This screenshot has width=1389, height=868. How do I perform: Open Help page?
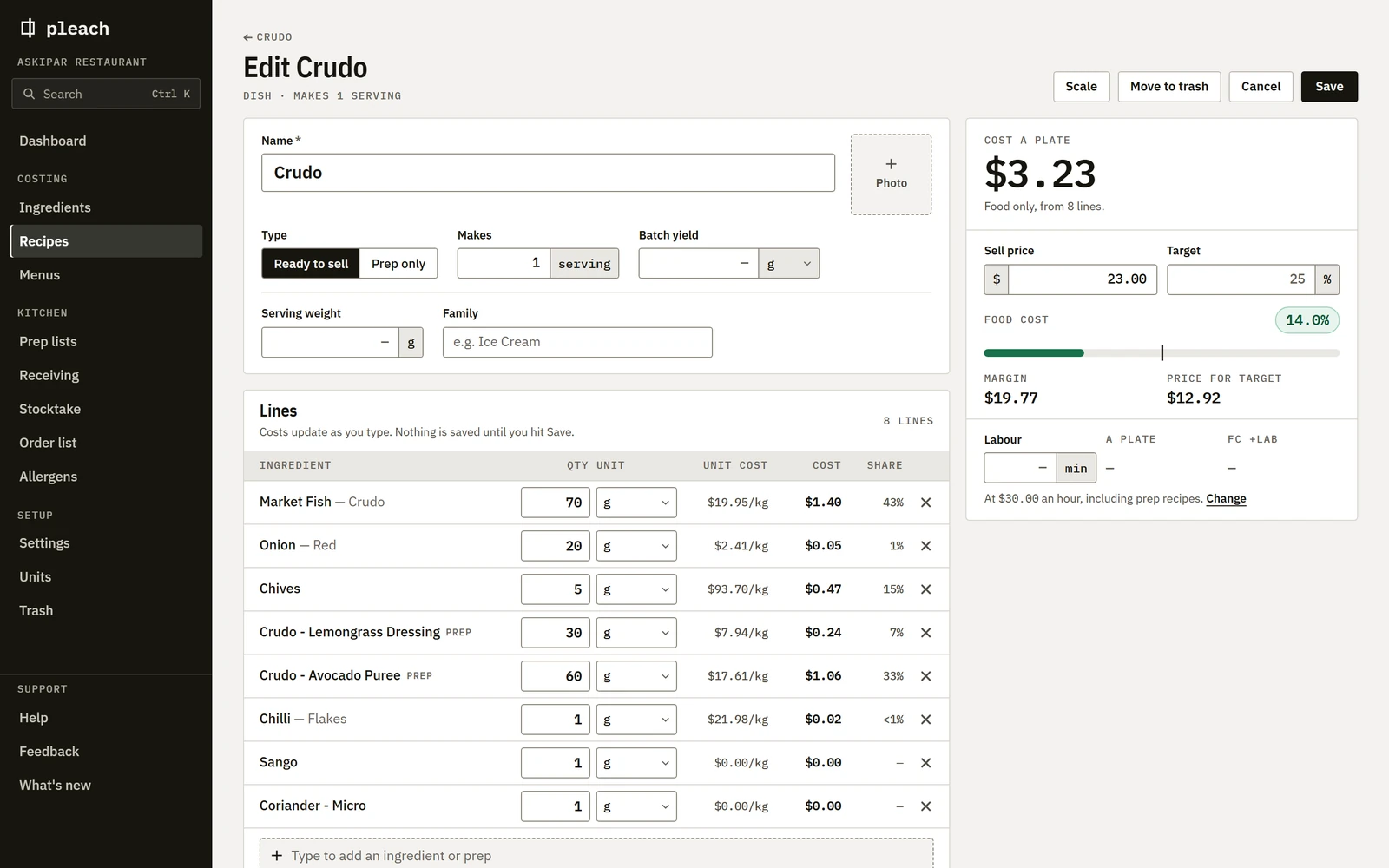(106, 718)
